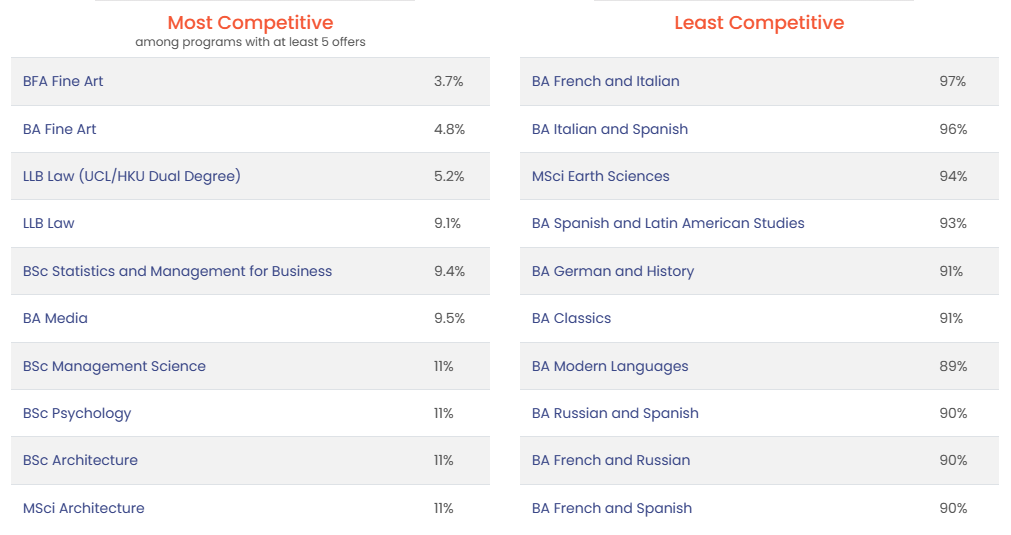Open the MSci Architecture program link

click(83, 508)
